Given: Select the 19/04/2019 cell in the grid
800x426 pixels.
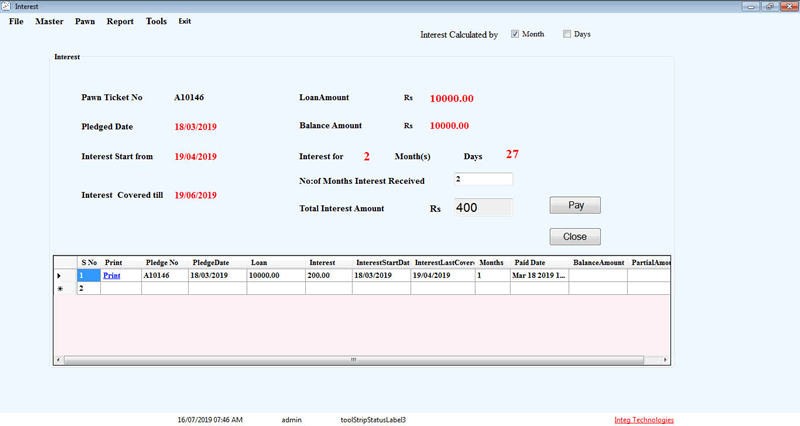Looking at the screenshot, I should coord(443,275).
